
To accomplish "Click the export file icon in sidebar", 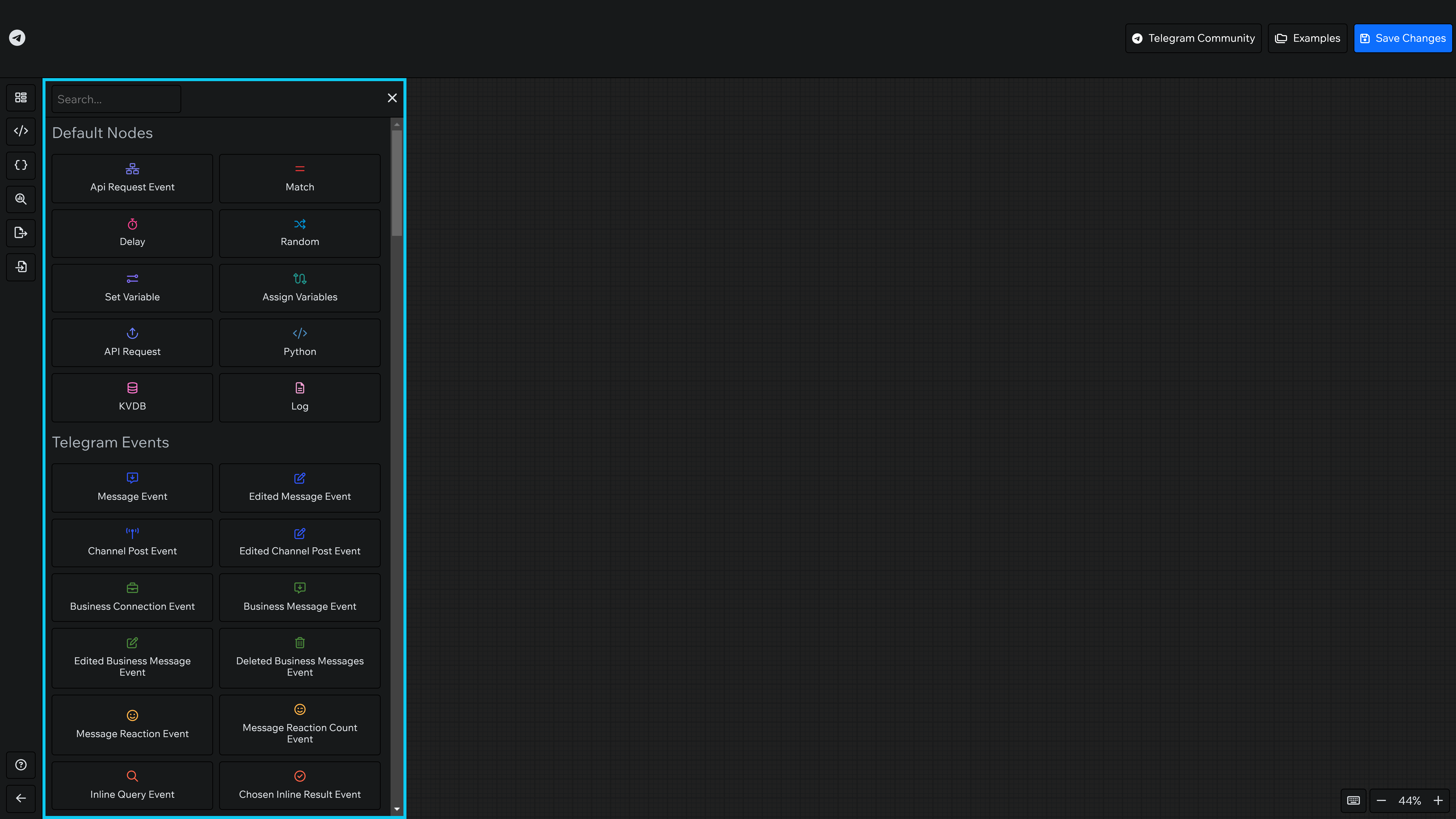I will (x=21, y=233).
